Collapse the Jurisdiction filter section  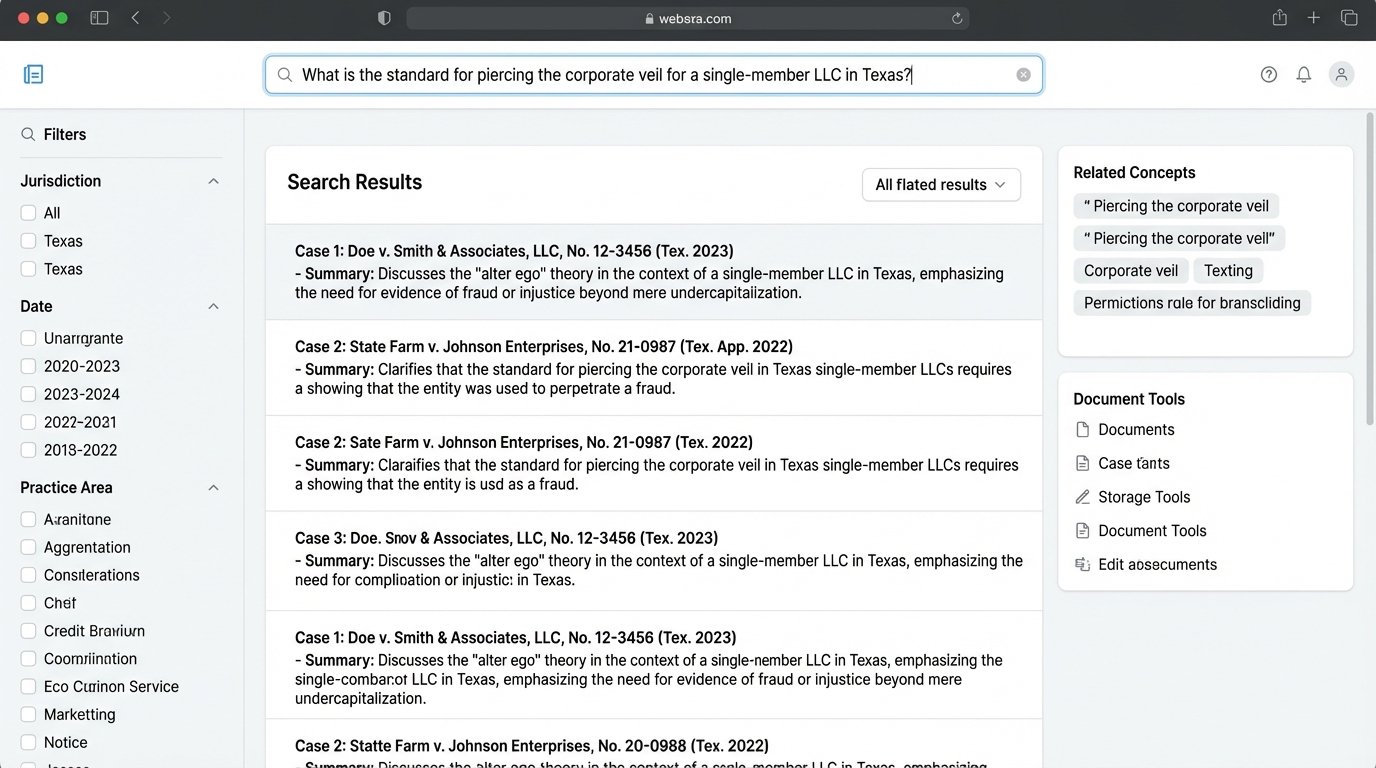[213, 181]
